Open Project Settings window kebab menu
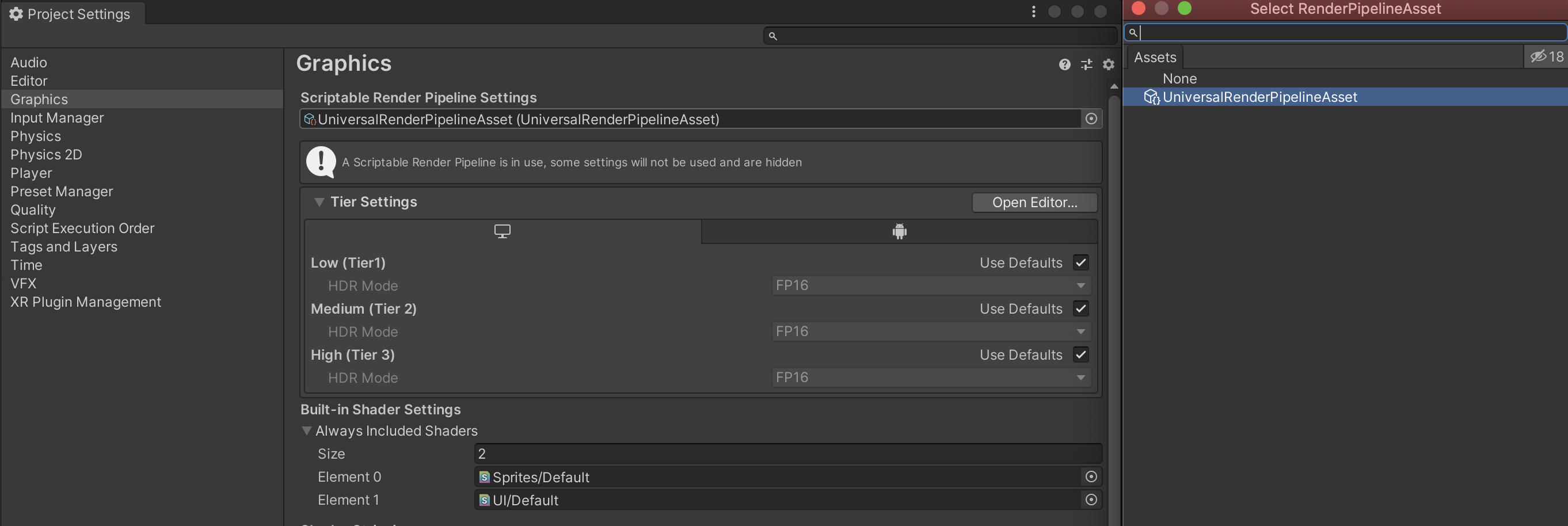 pos(1034,12)
